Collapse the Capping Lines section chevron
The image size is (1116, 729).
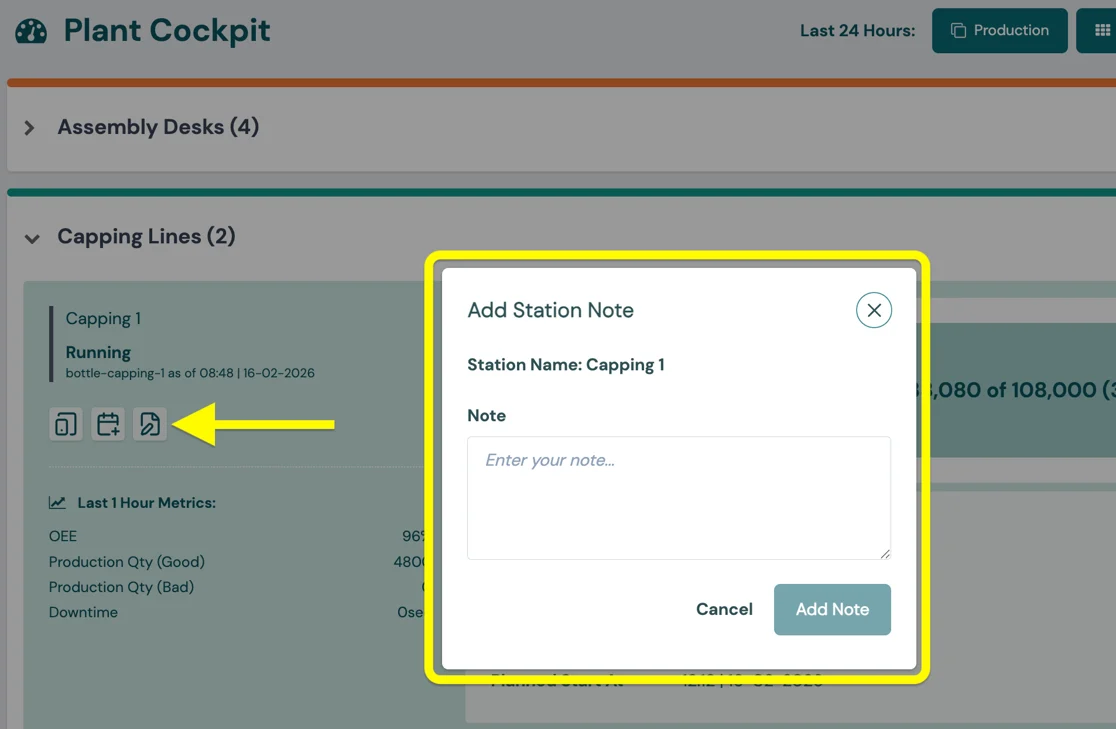[32, 239]
